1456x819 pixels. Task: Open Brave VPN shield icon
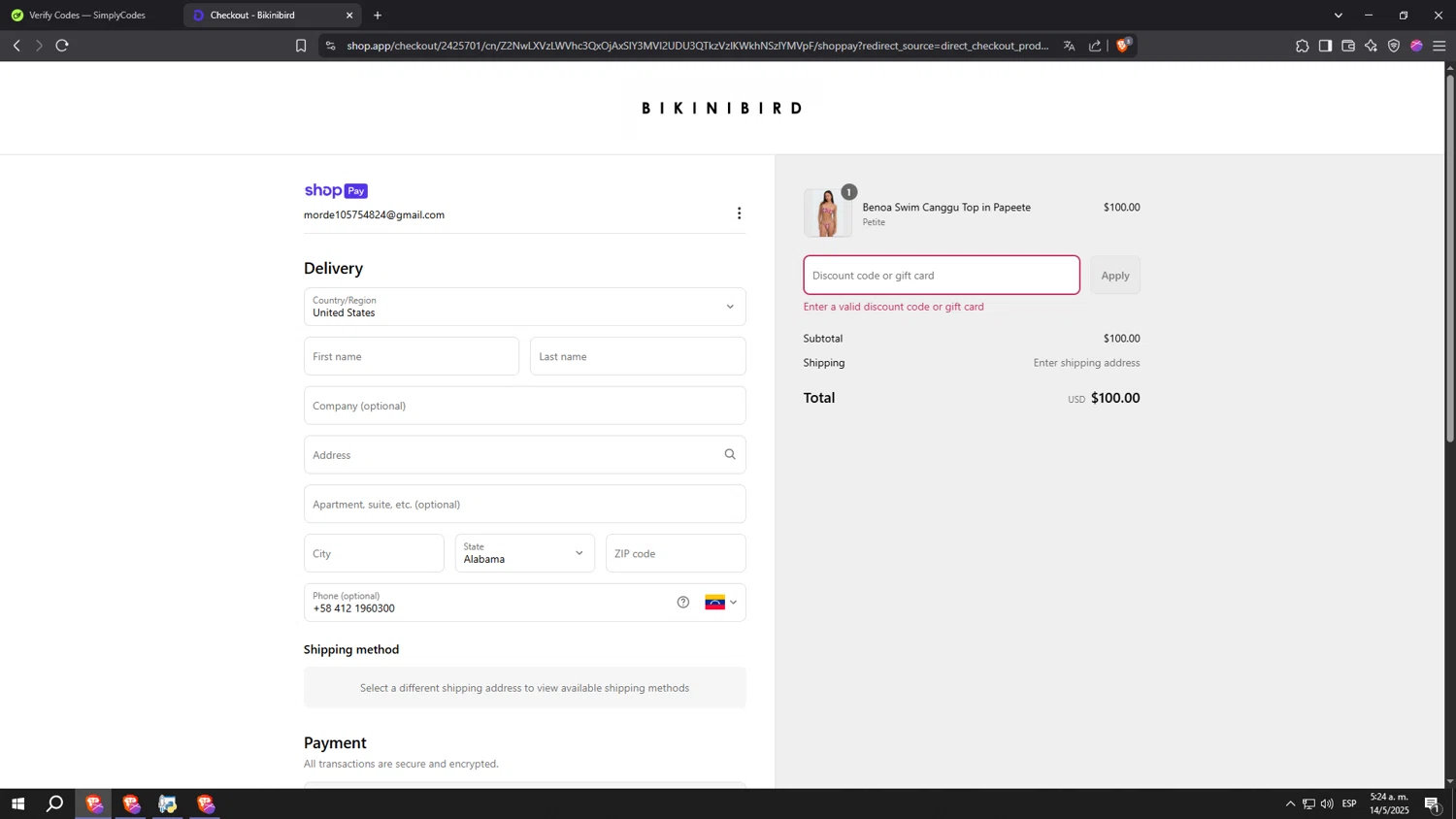(1394, 46)
